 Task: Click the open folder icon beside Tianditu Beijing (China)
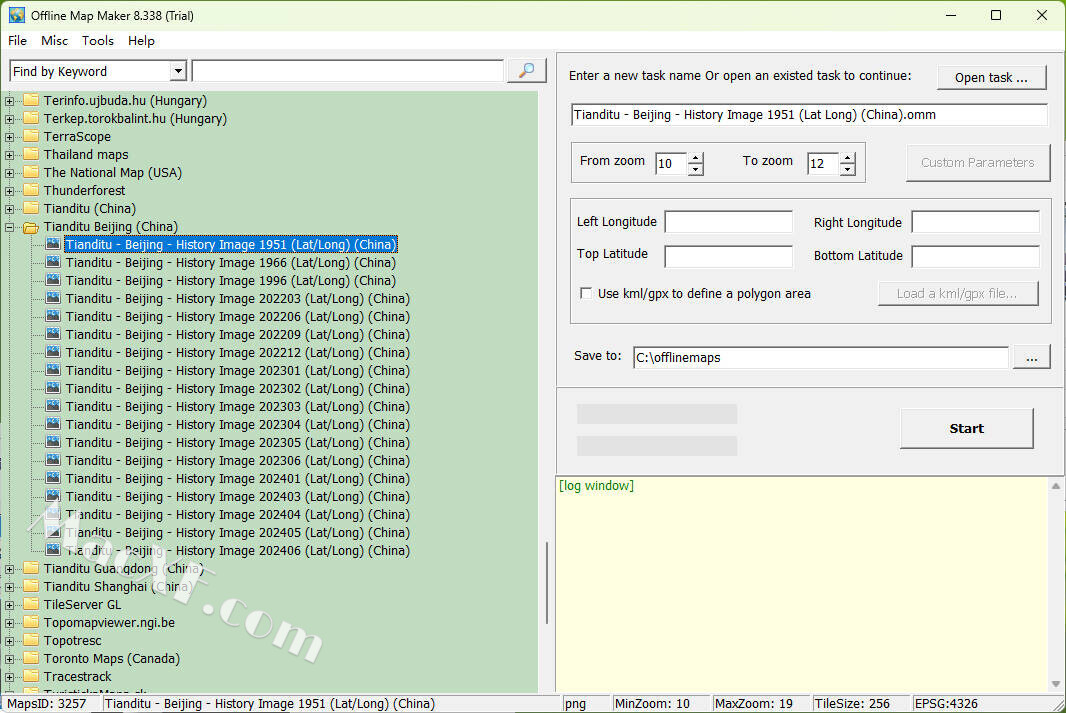[x=31, y=227]
